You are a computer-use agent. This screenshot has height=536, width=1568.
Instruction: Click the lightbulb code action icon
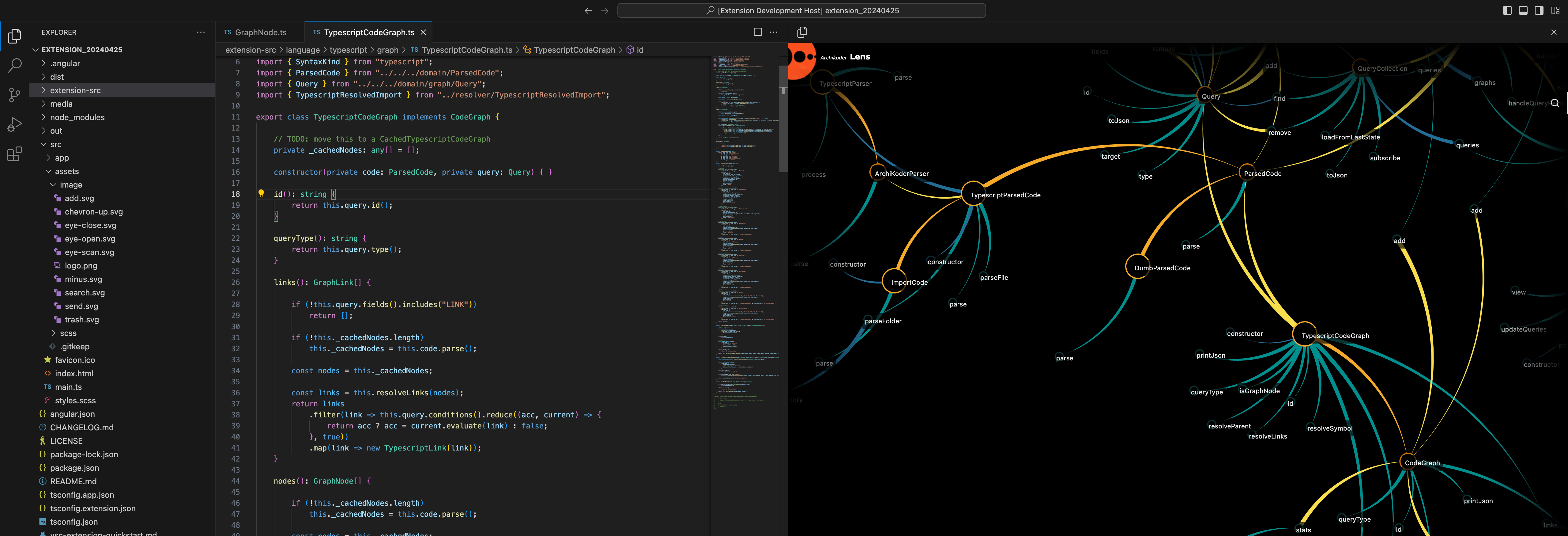coord(261,194)
